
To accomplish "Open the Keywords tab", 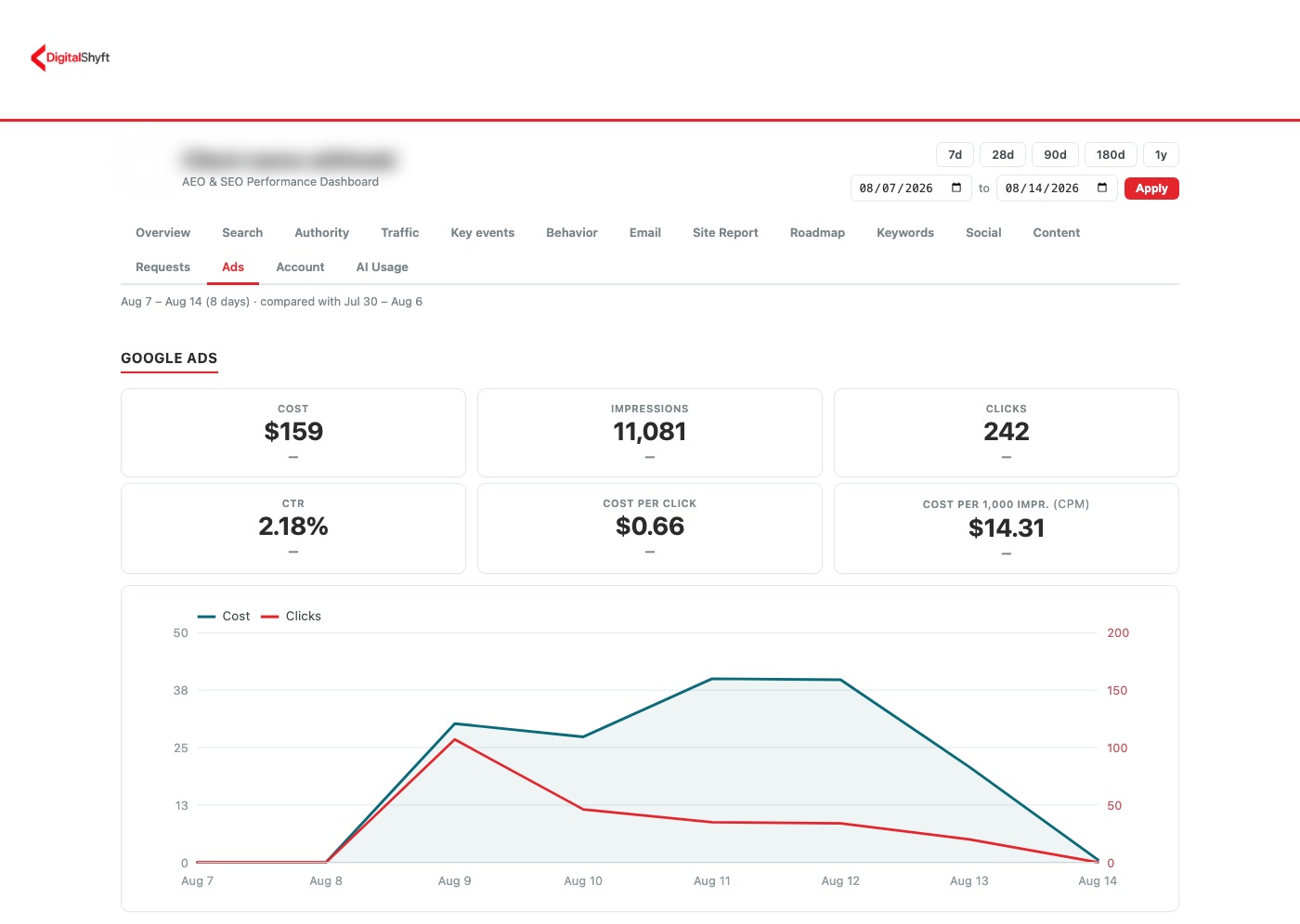I will click(905, 233).
